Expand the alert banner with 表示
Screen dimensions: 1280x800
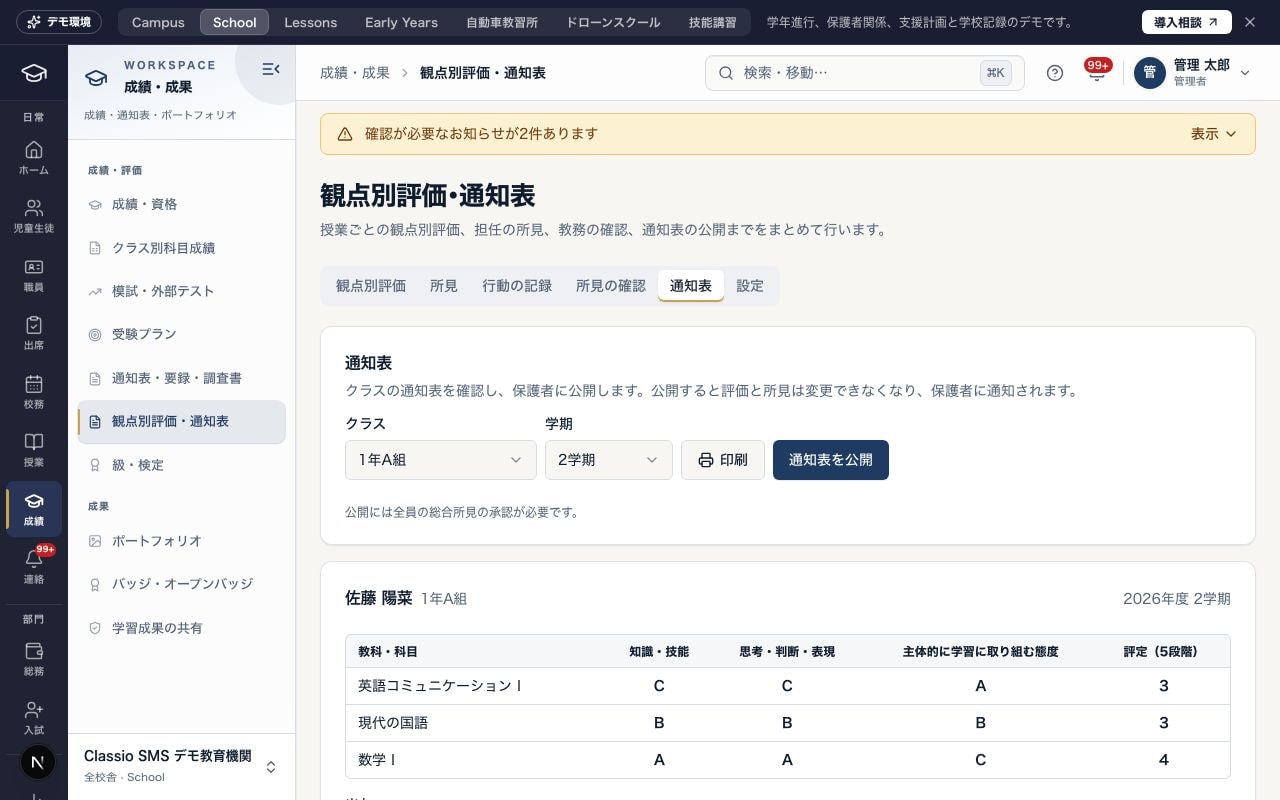(x=1214, y=134)
